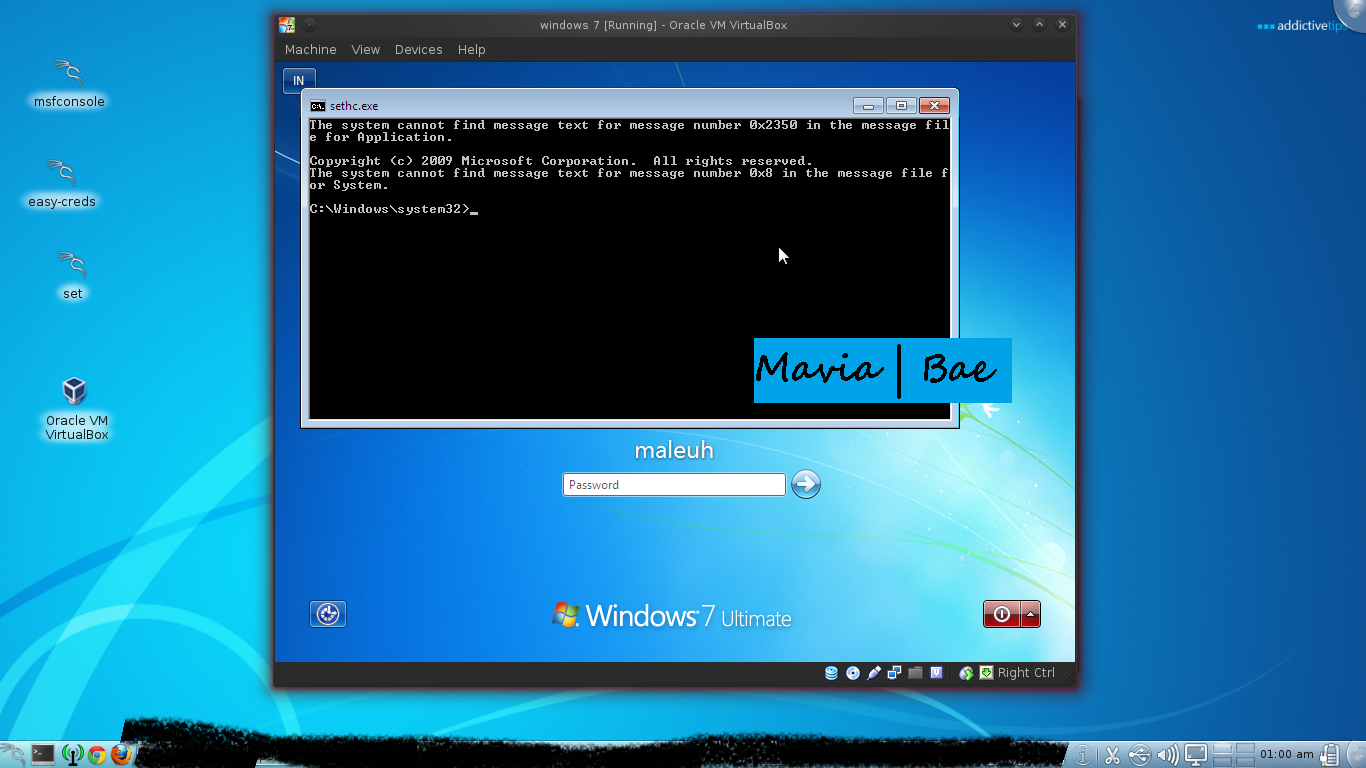Open the easy-creds desktop shortcut
This screenshot has height=768, width=1366.
click(x=62, y=184)
